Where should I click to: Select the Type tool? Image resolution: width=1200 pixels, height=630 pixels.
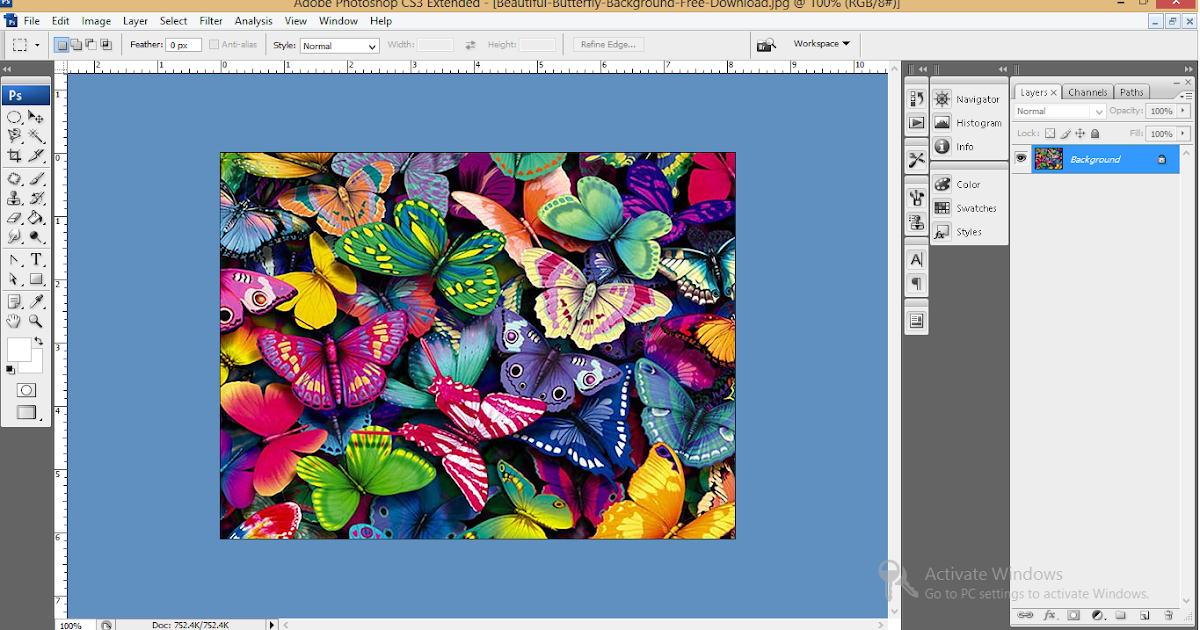[35, 259]
